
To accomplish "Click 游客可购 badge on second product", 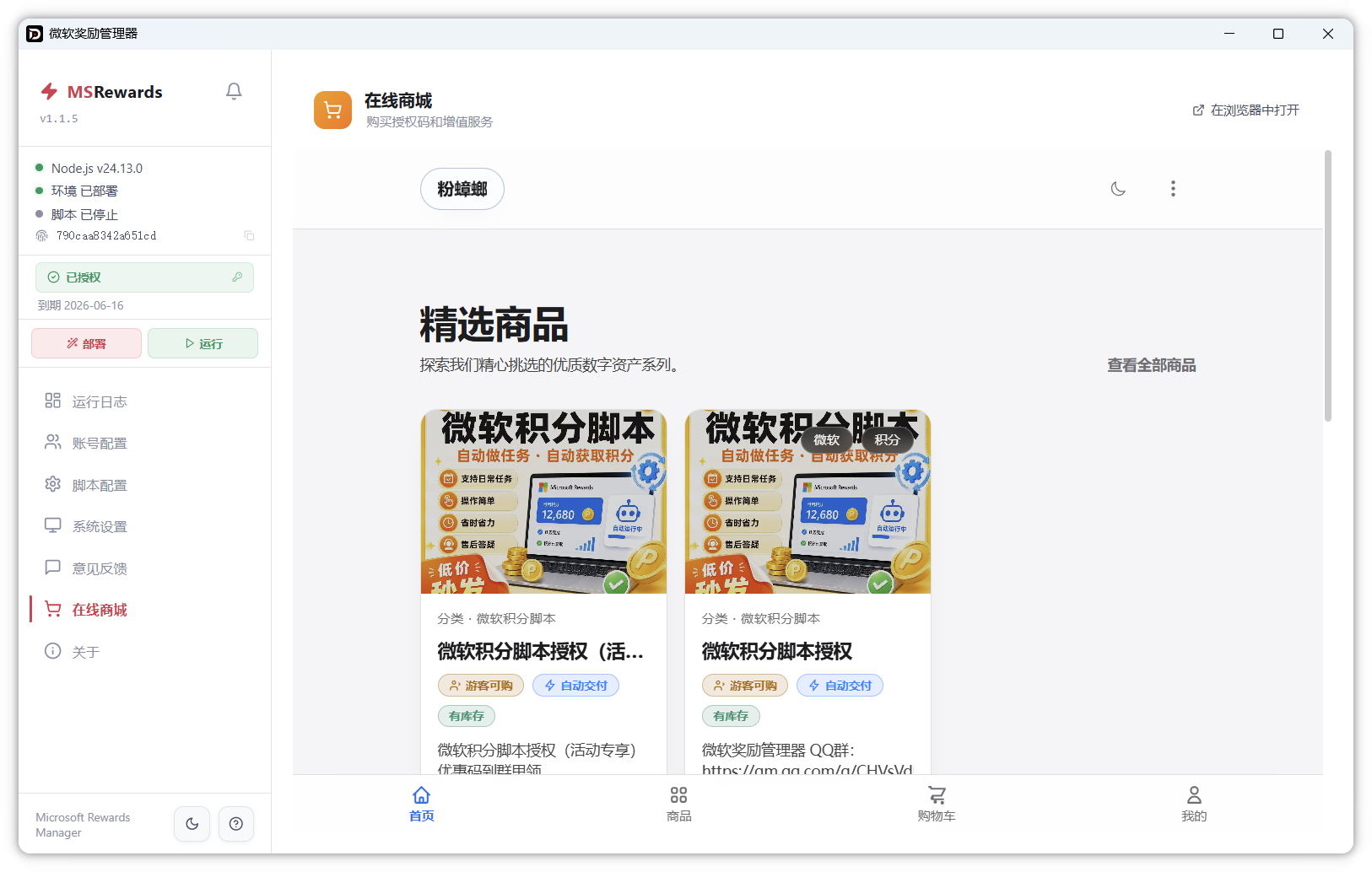I will pos(745,686).
